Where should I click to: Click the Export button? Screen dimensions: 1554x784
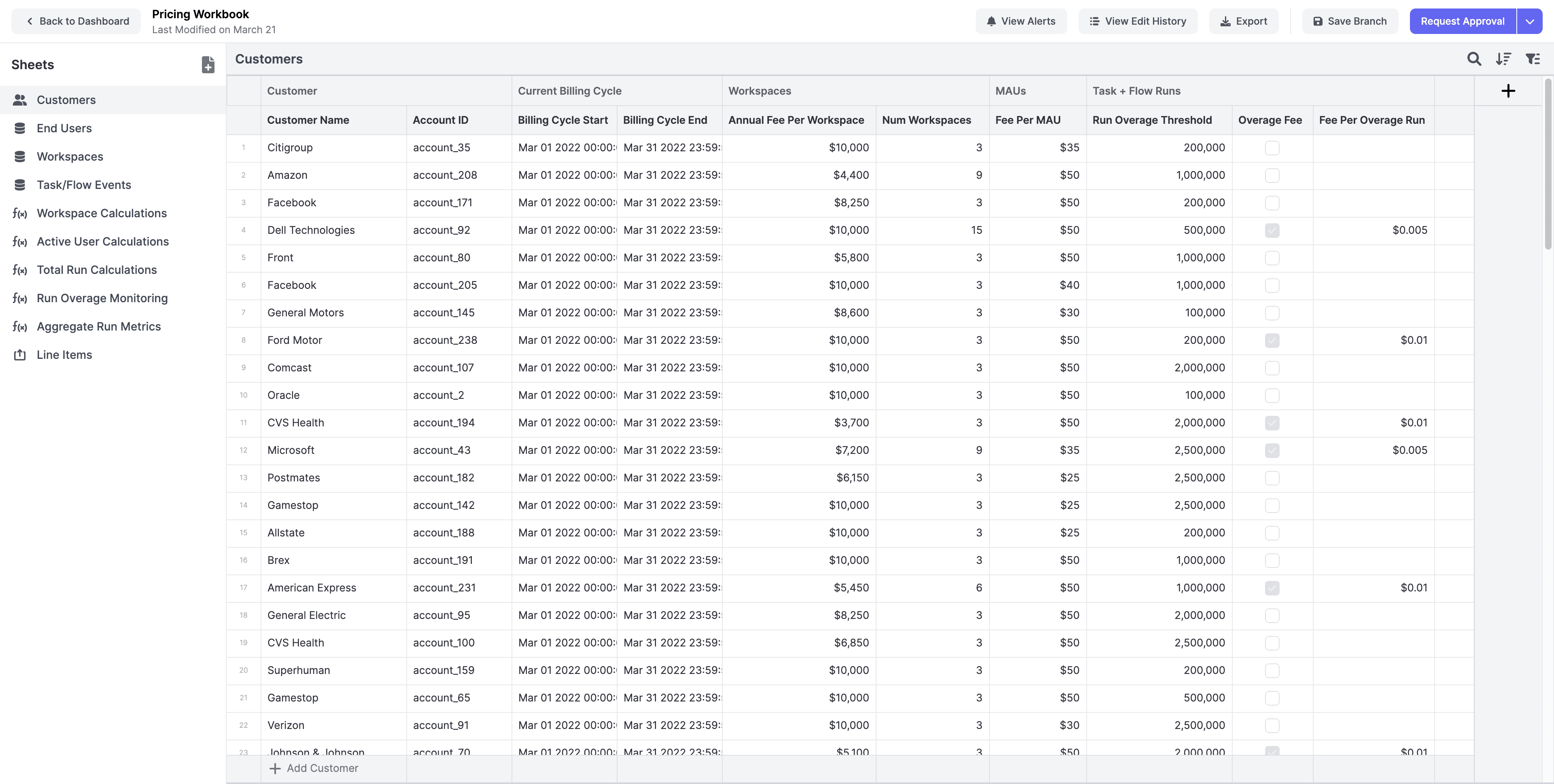[x=1243, y=21]
